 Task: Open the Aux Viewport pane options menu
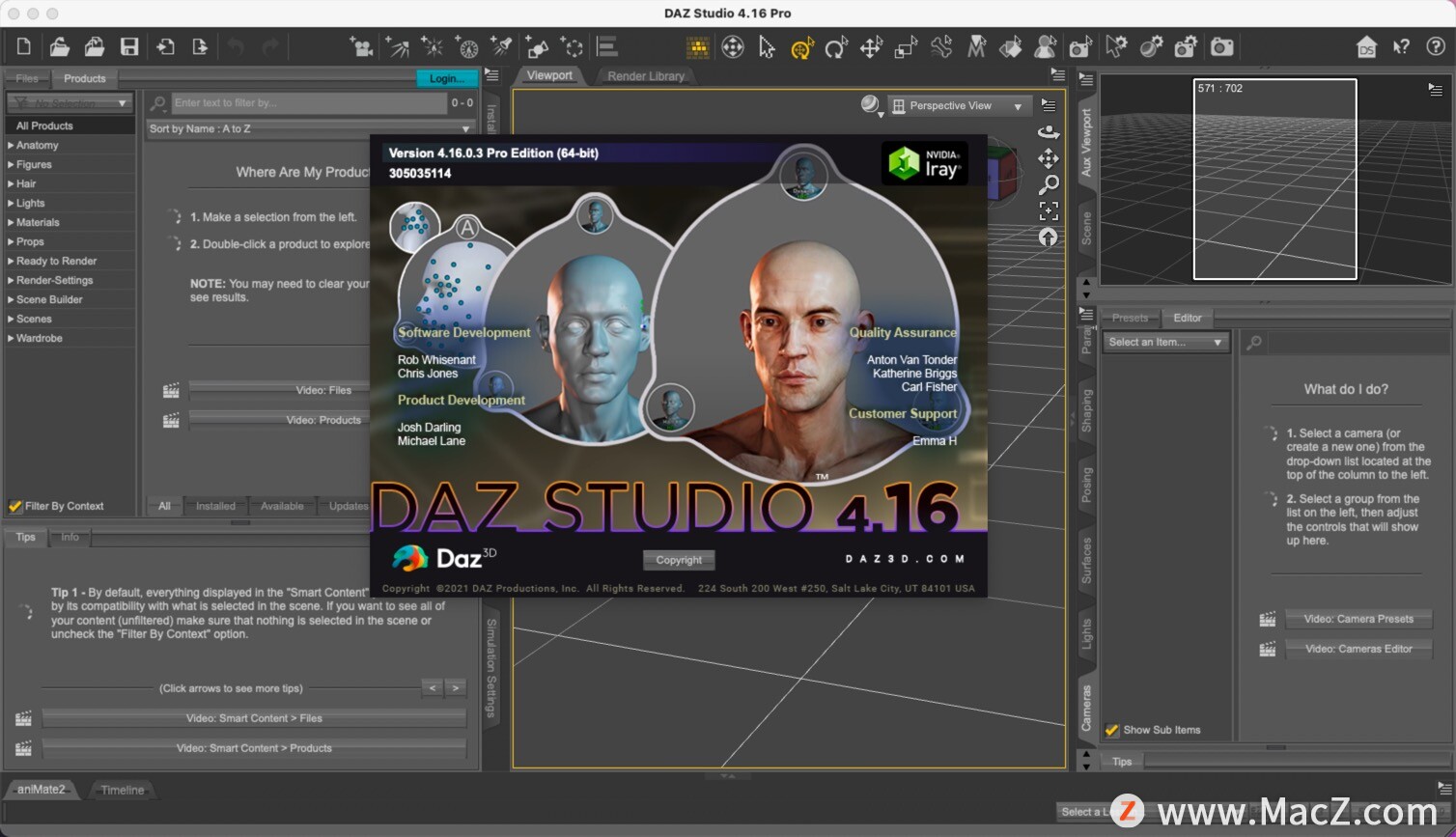pyautogui.click(x=1435, y=89)
